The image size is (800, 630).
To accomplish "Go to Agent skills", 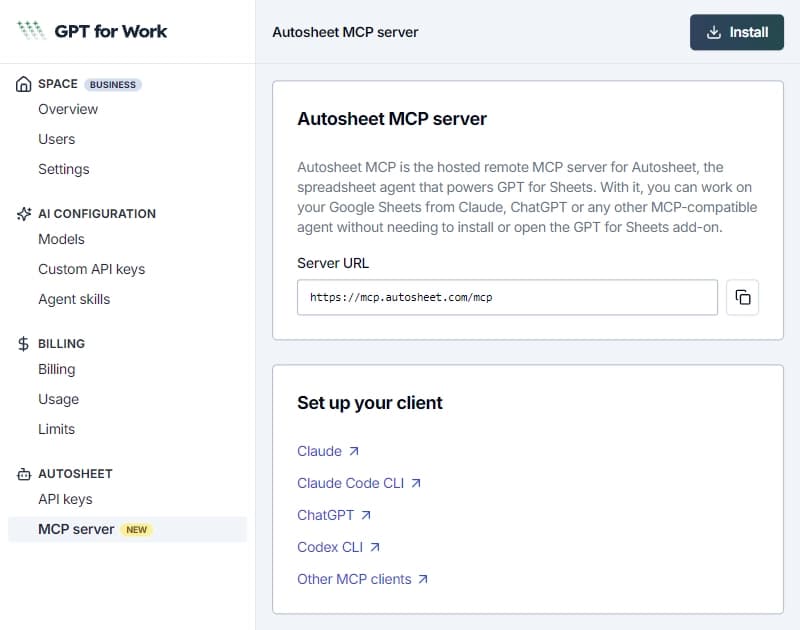I will point(74,299).
